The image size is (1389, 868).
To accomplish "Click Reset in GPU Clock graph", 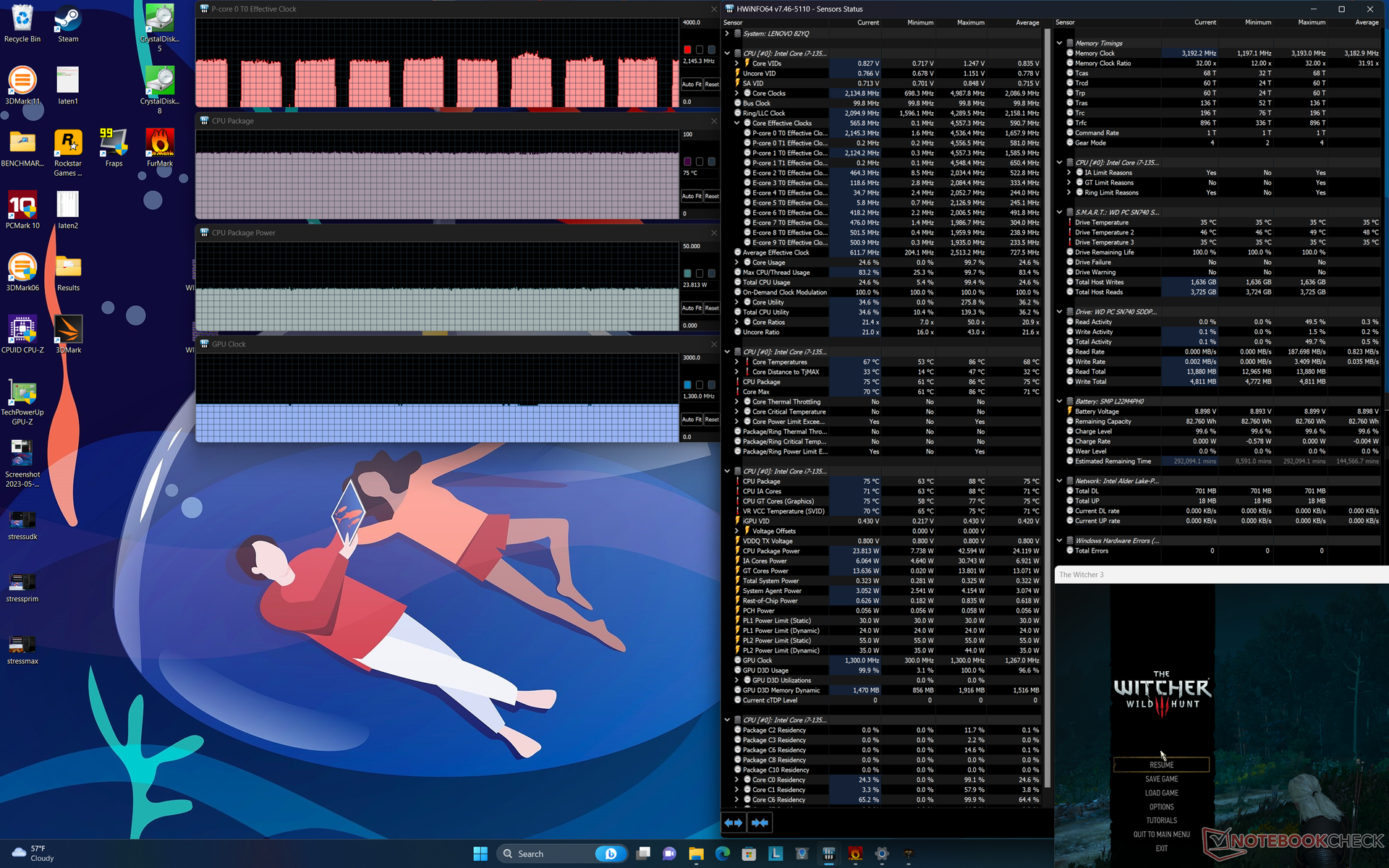I will (712, 420).
